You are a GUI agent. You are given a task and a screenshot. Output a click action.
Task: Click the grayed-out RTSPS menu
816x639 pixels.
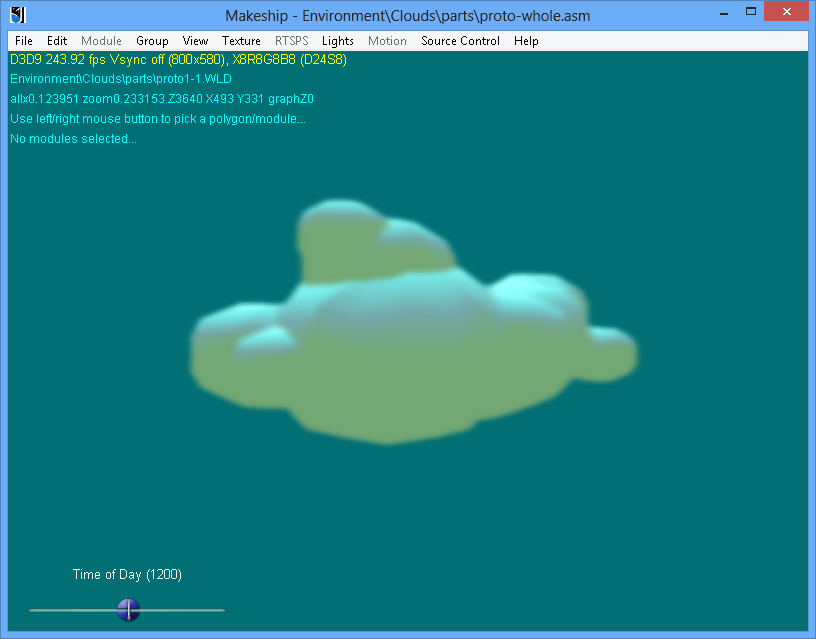(x=291, y=41)
